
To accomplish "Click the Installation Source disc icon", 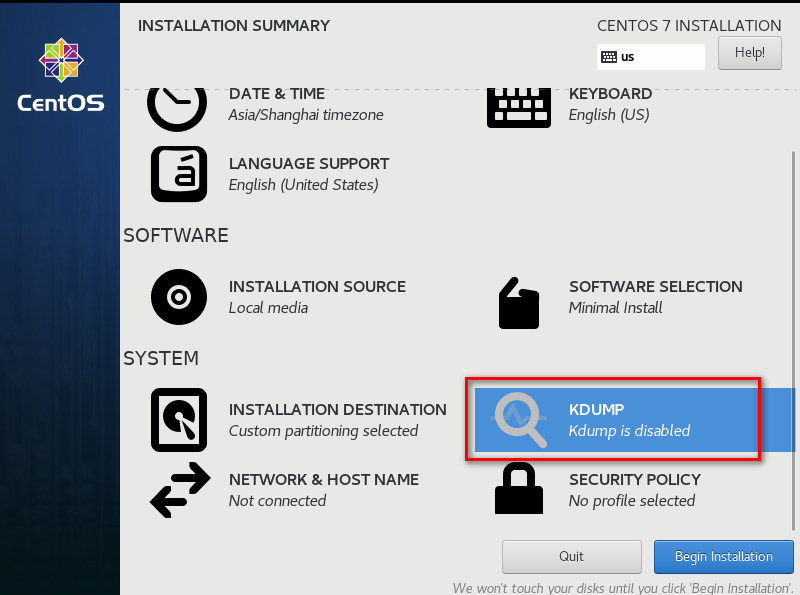I will [179, 297].
